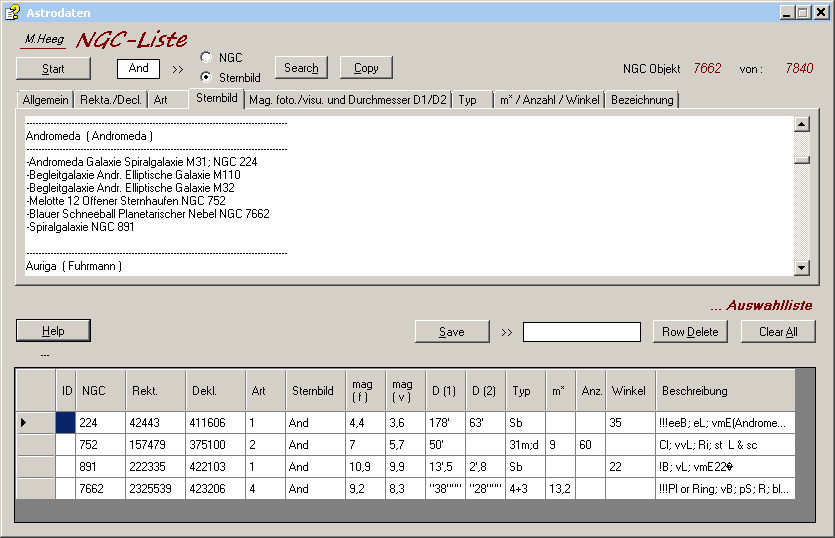The image size is (835, 538).
Task: Click cell '7662' in the NGC column
Action: point(101,488)
